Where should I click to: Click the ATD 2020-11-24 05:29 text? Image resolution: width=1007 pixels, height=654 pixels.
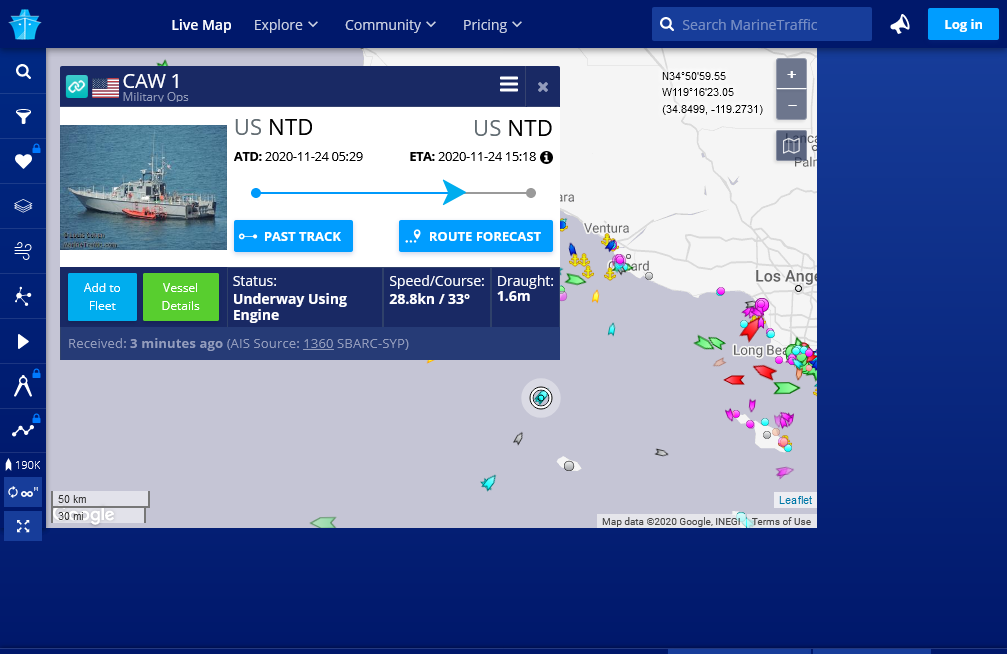pyautogui.click(x=299, y=157)
